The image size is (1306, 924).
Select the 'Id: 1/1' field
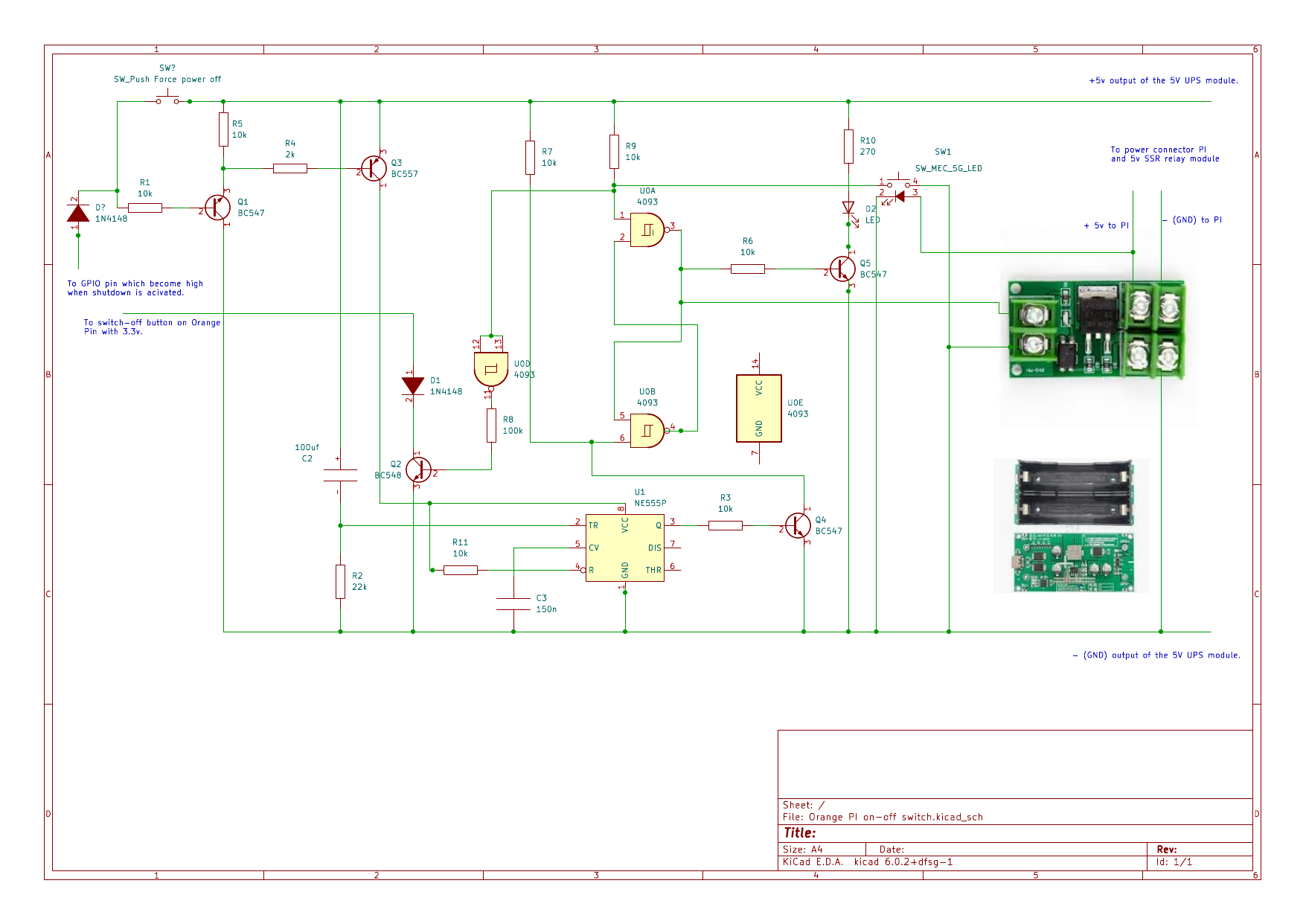1174,862
